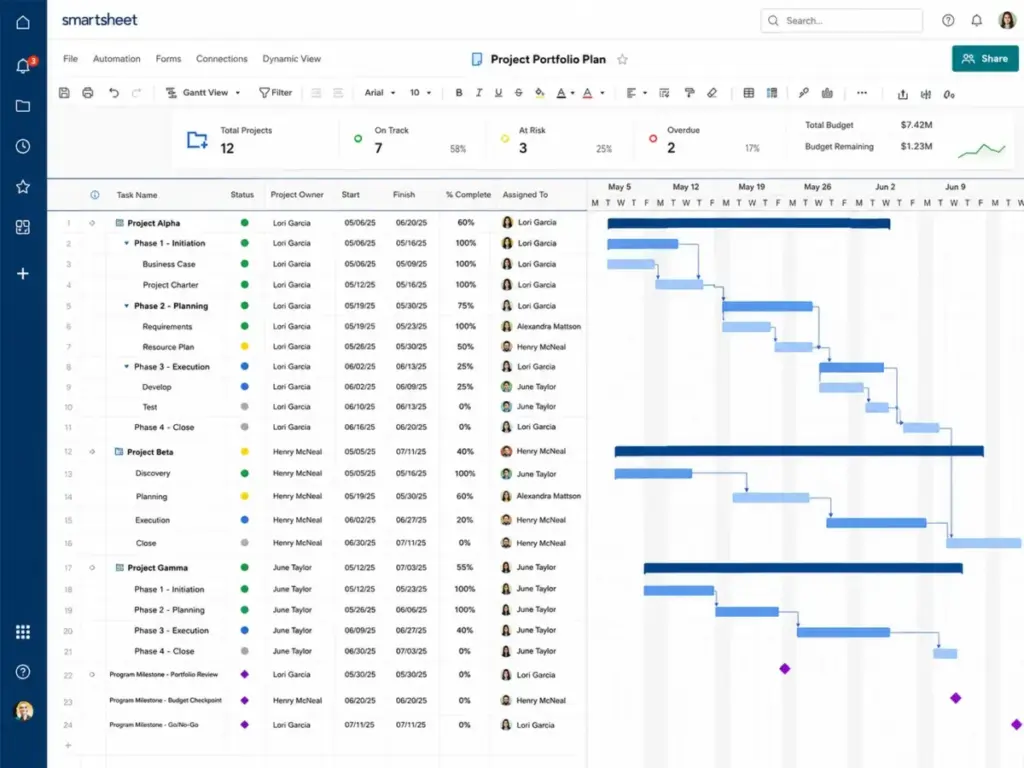Click the Print icon in toolbar

coord(88,93)
